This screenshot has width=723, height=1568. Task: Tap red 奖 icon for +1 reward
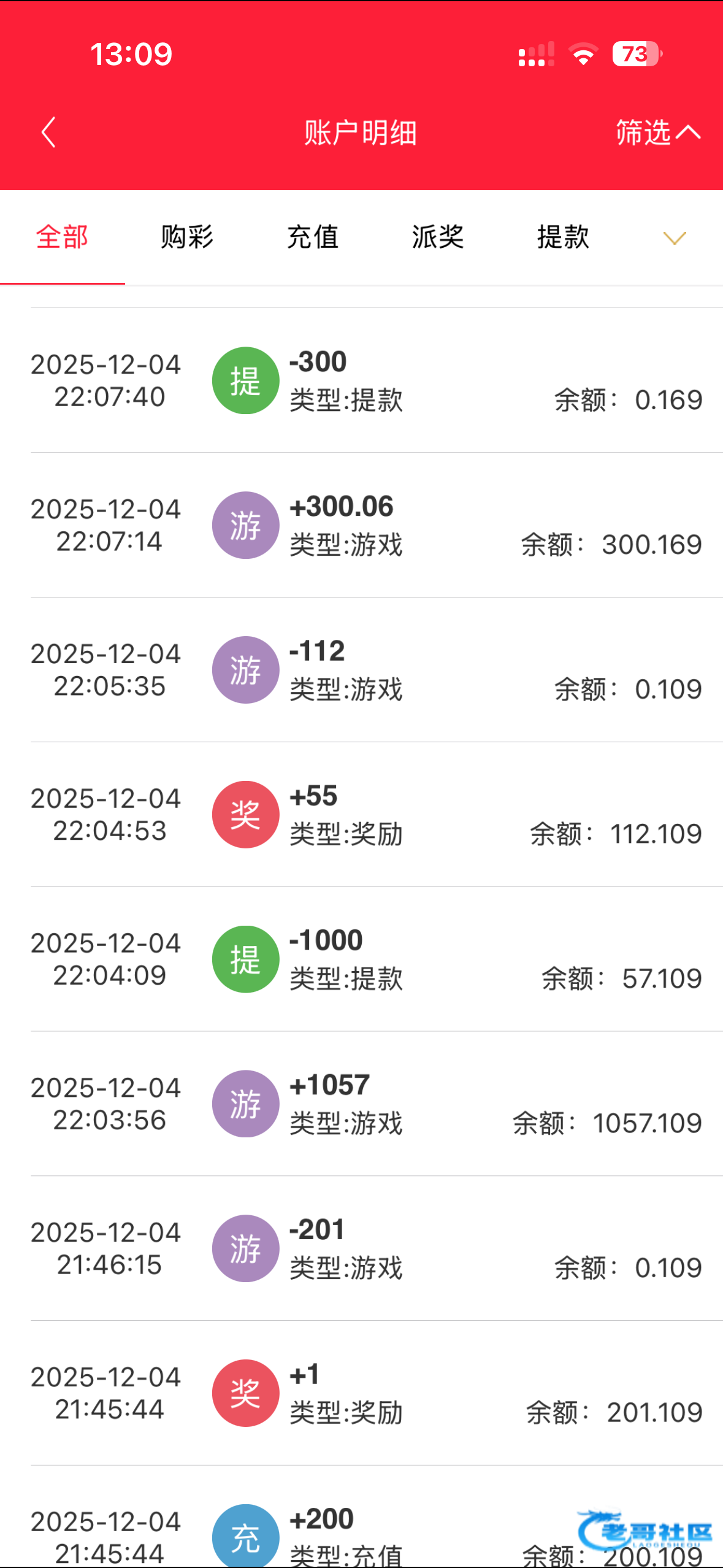click(x=245, y=1393)
